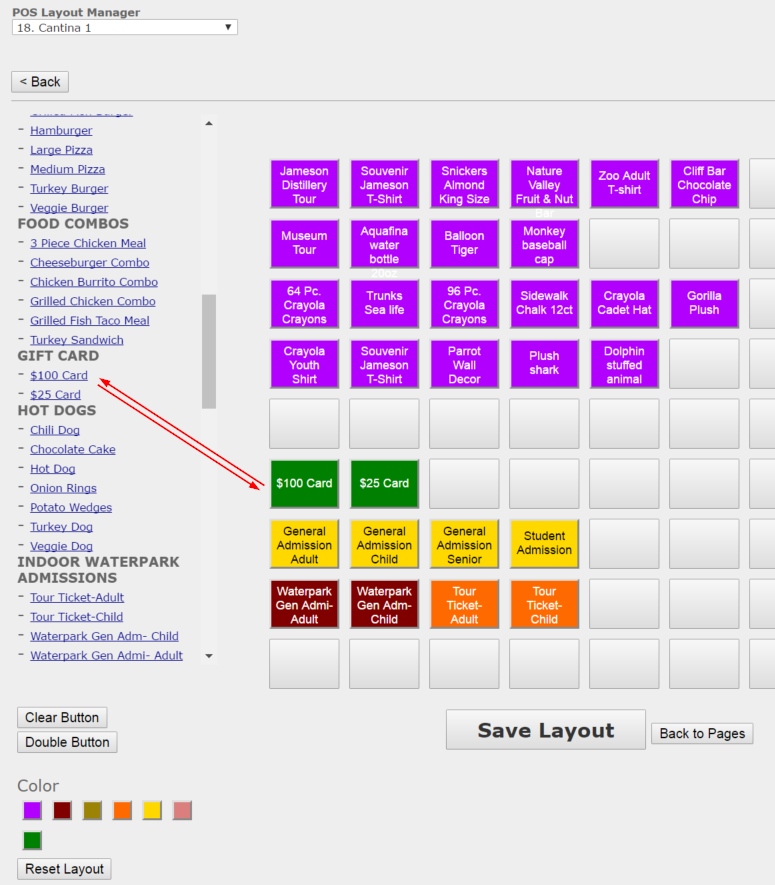Open the Cantina 1 layout dropdown
The height and width of the screenshot is (885, 775).
pyautogui.click(x=125, y=28)
